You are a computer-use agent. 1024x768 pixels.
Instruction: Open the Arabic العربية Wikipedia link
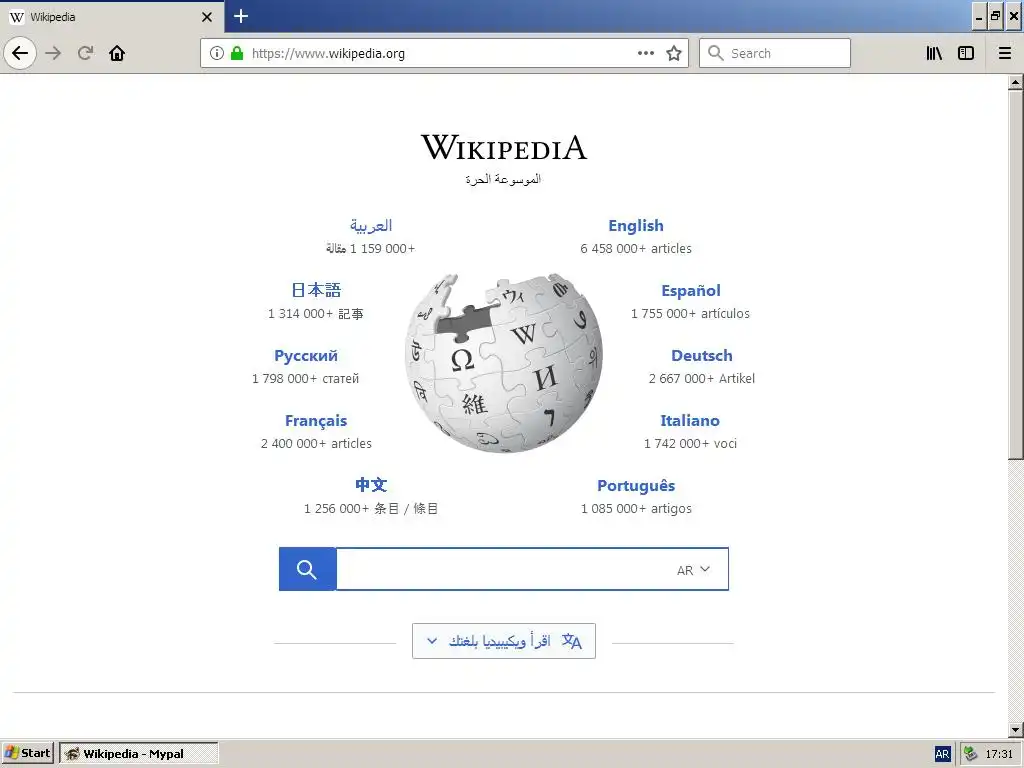coord(371,225)
